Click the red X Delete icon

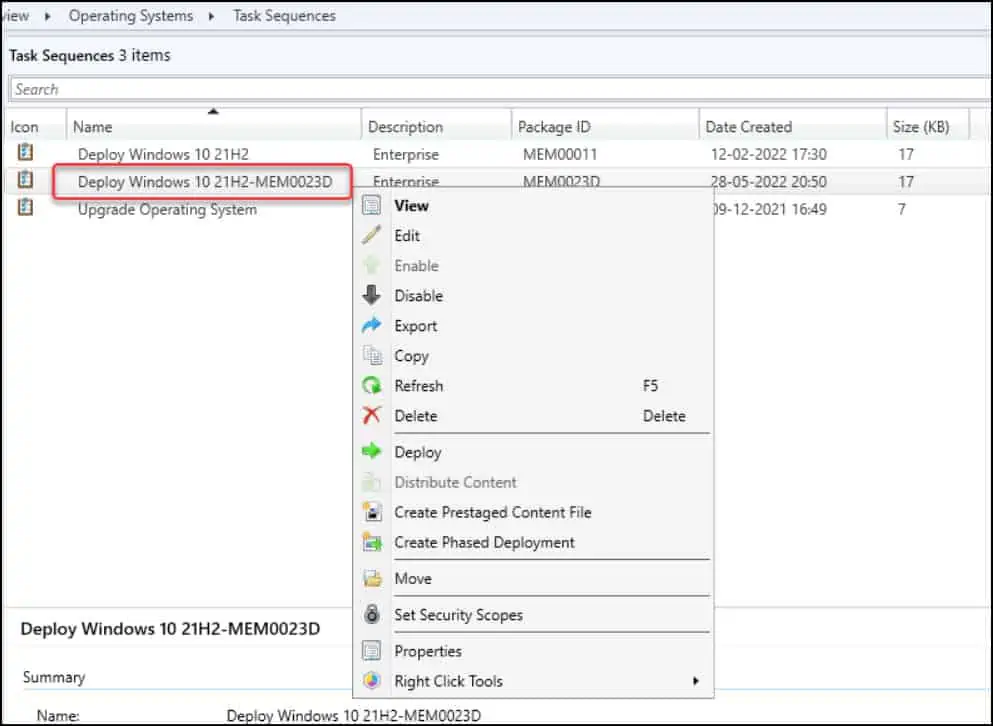(372, 416)
